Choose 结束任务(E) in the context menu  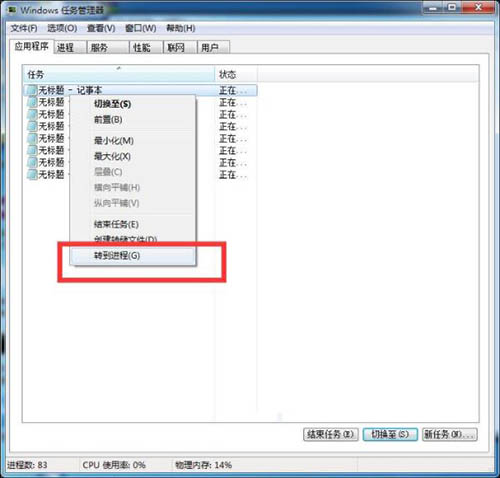[x=133, y=224]
